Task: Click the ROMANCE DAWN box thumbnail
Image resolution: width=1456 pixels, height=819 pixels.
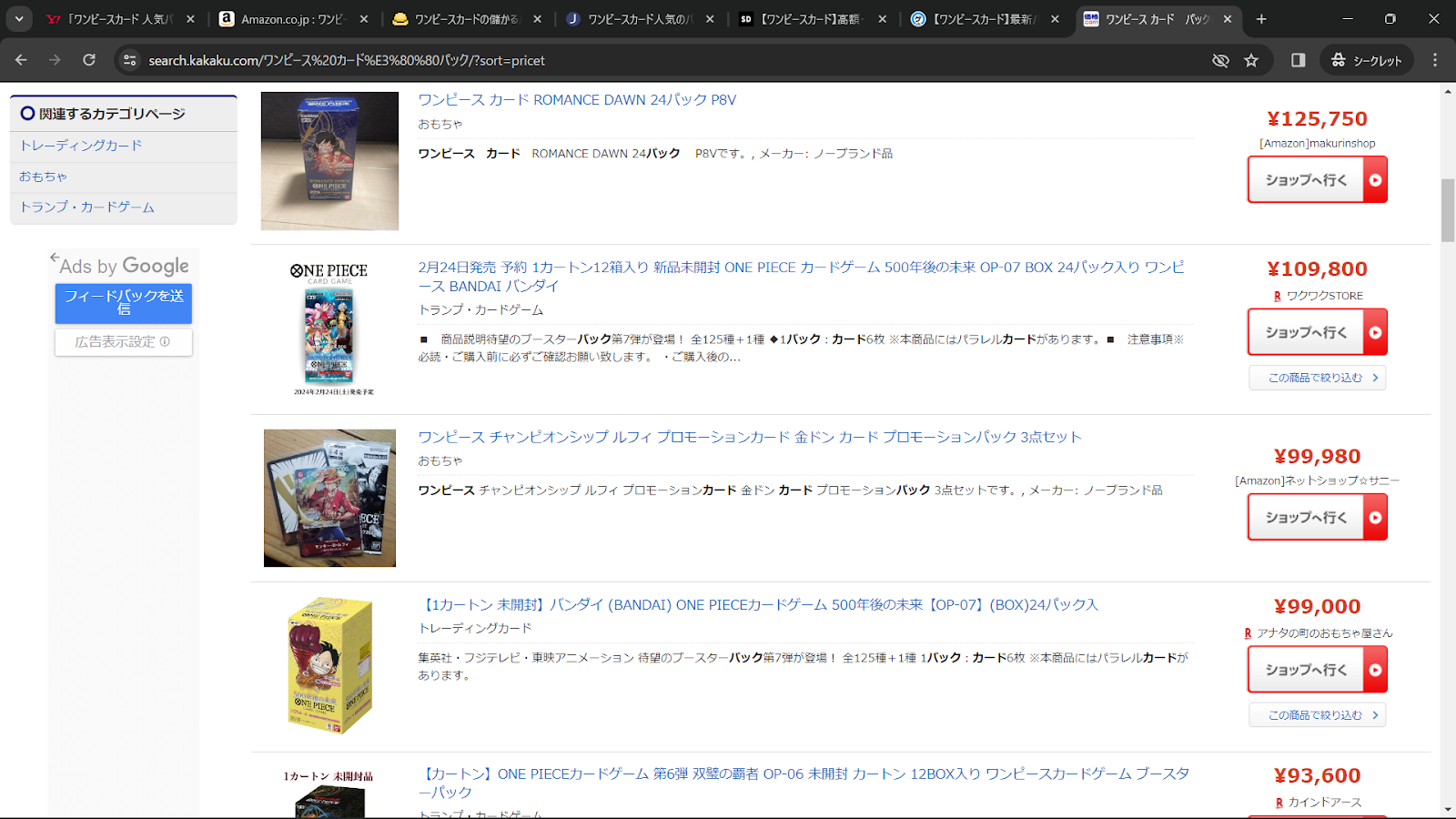Action: tap(329, 161)
